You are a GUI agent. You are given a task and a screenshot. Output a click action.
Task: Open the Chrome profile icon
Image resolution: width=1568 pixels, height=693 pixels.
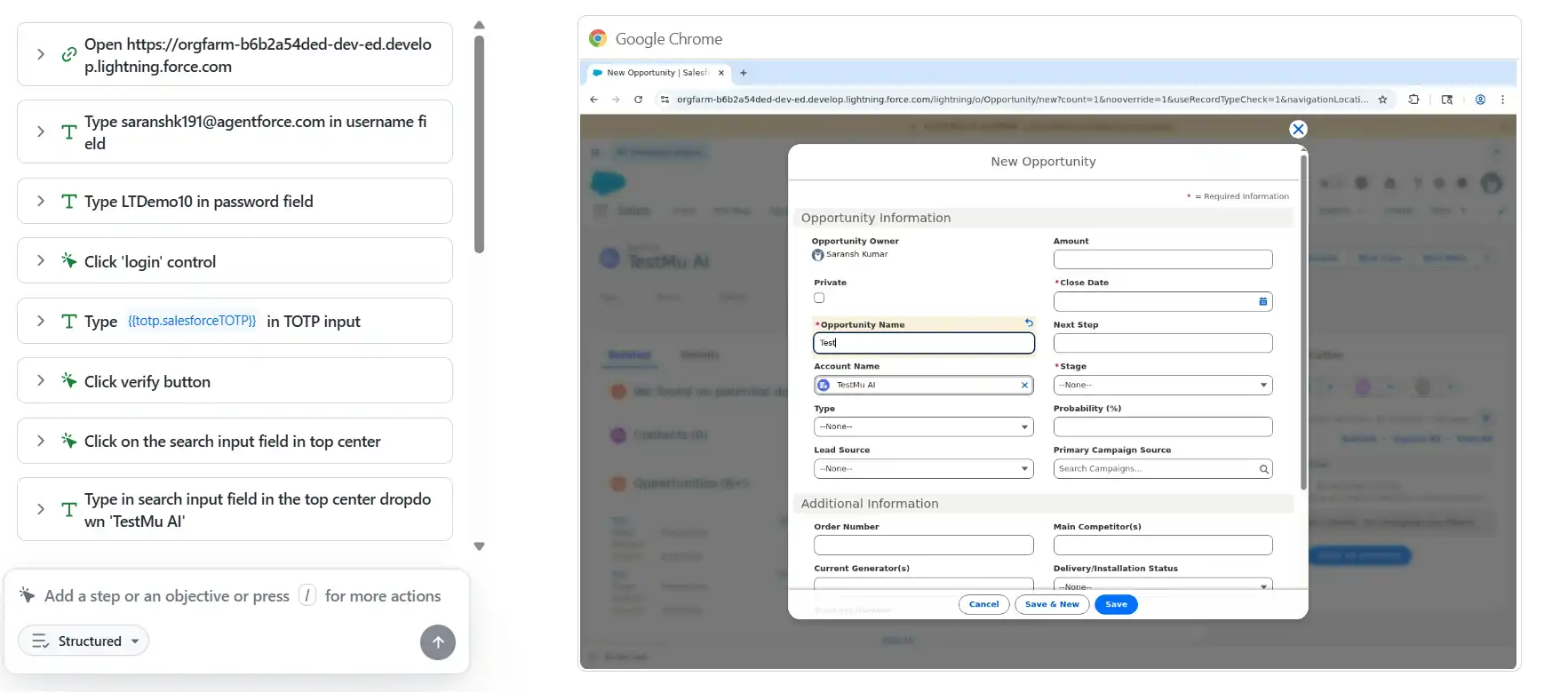pos(1480,100)
